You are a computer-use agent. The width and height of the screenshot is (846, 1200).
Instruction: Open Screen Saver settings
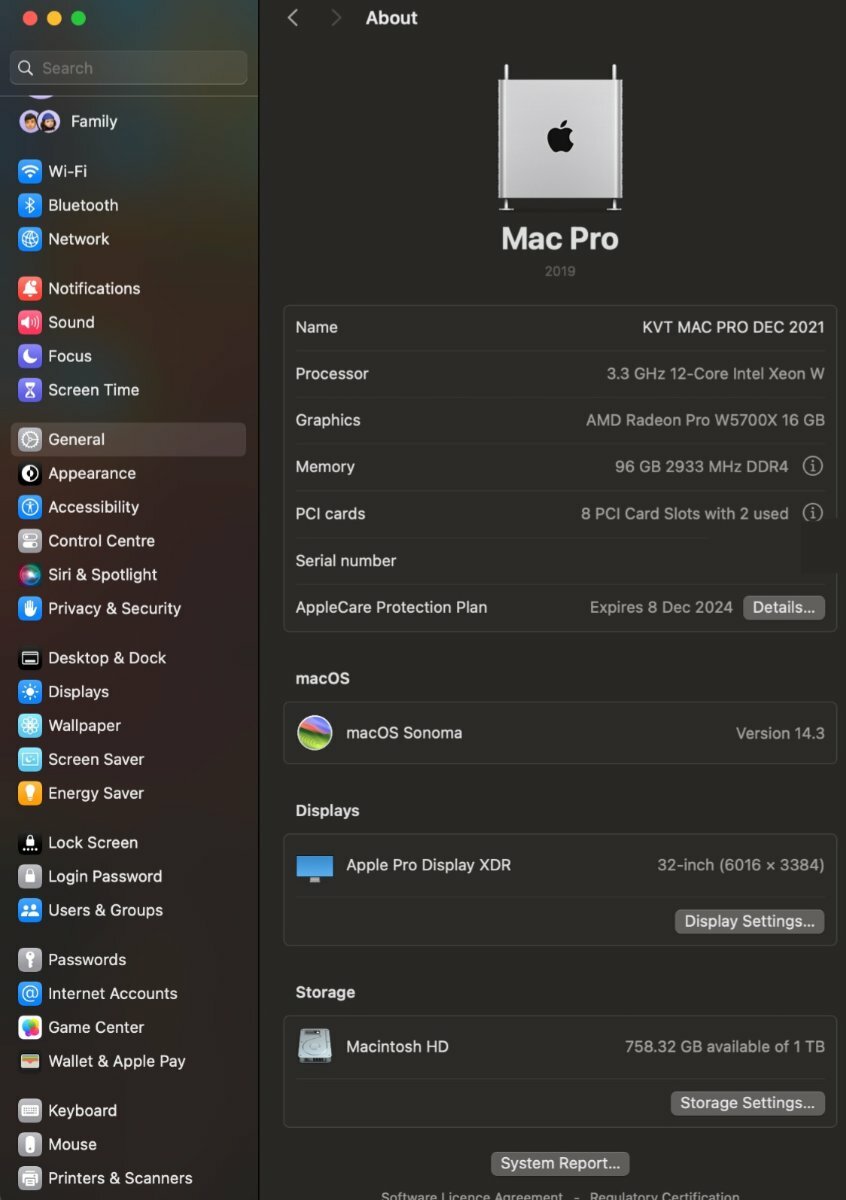coord(128,760)
